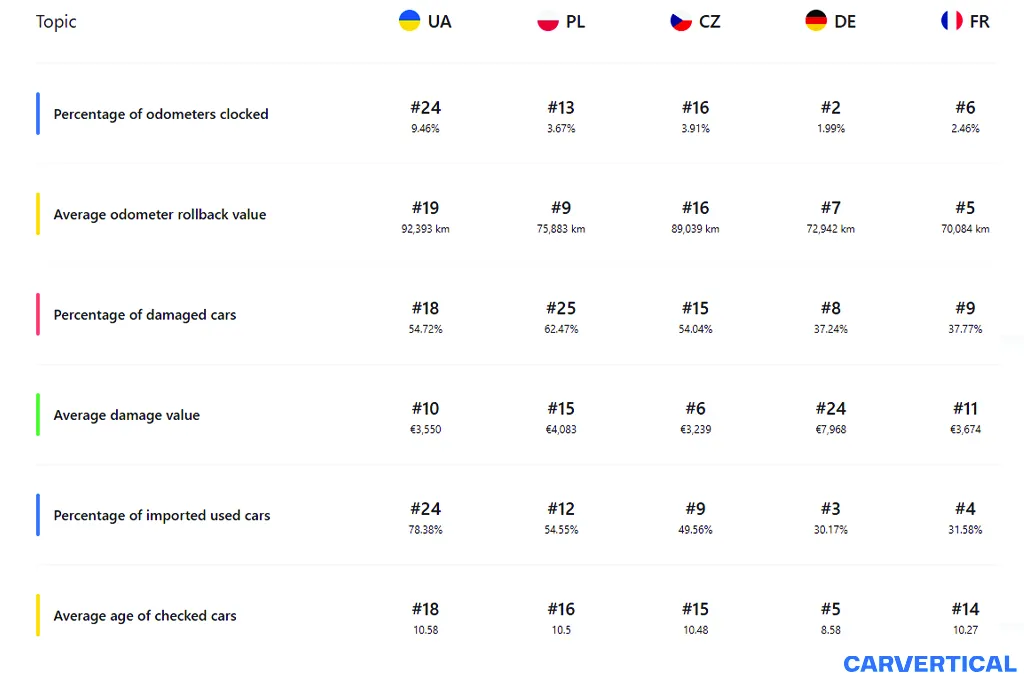Click the France flag icon
This screenshot has height=684, width=1024.
(x=951, y=21)
